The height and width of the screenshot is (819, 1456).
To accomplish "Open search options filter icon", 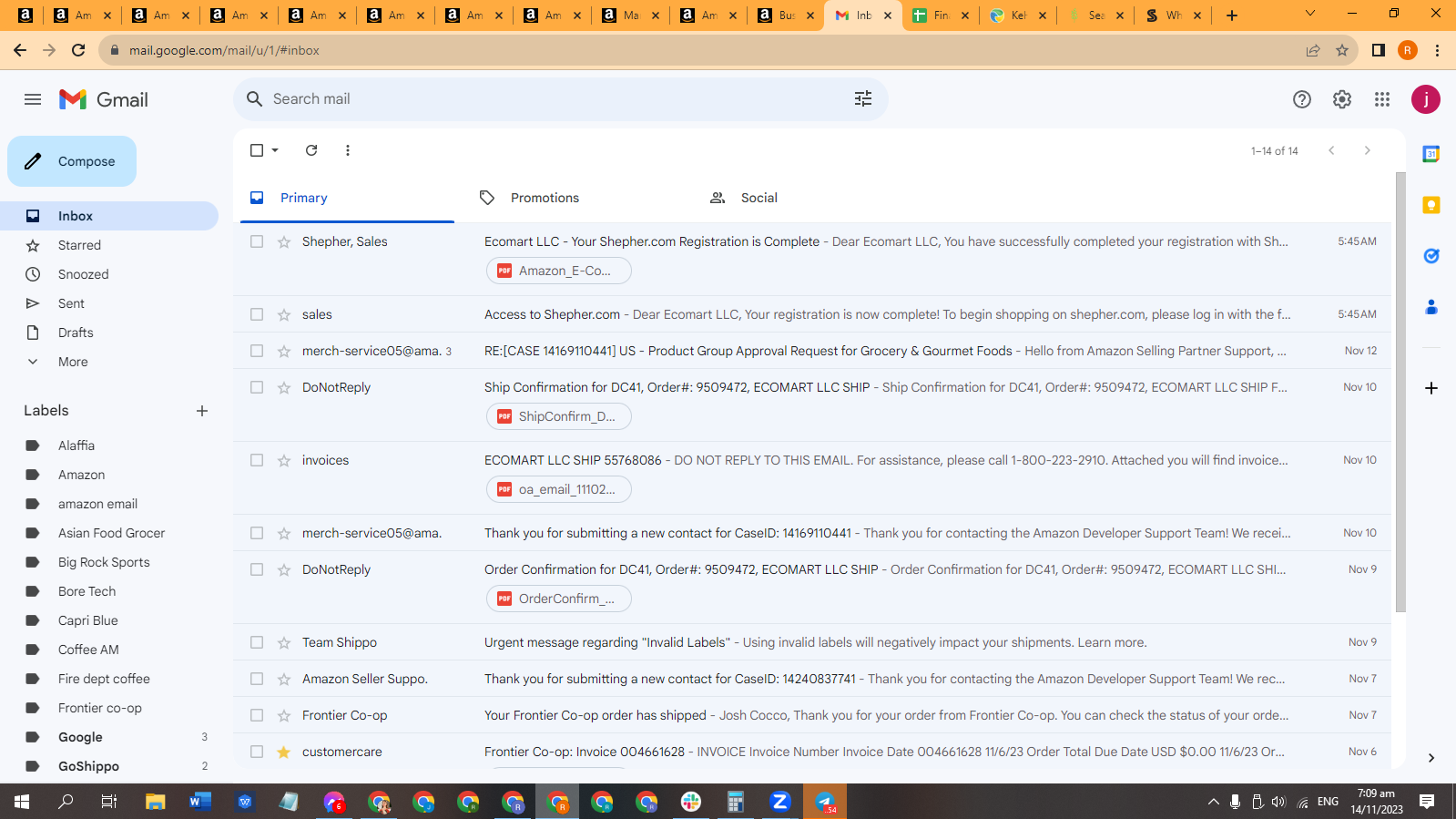I will point(863,98).
